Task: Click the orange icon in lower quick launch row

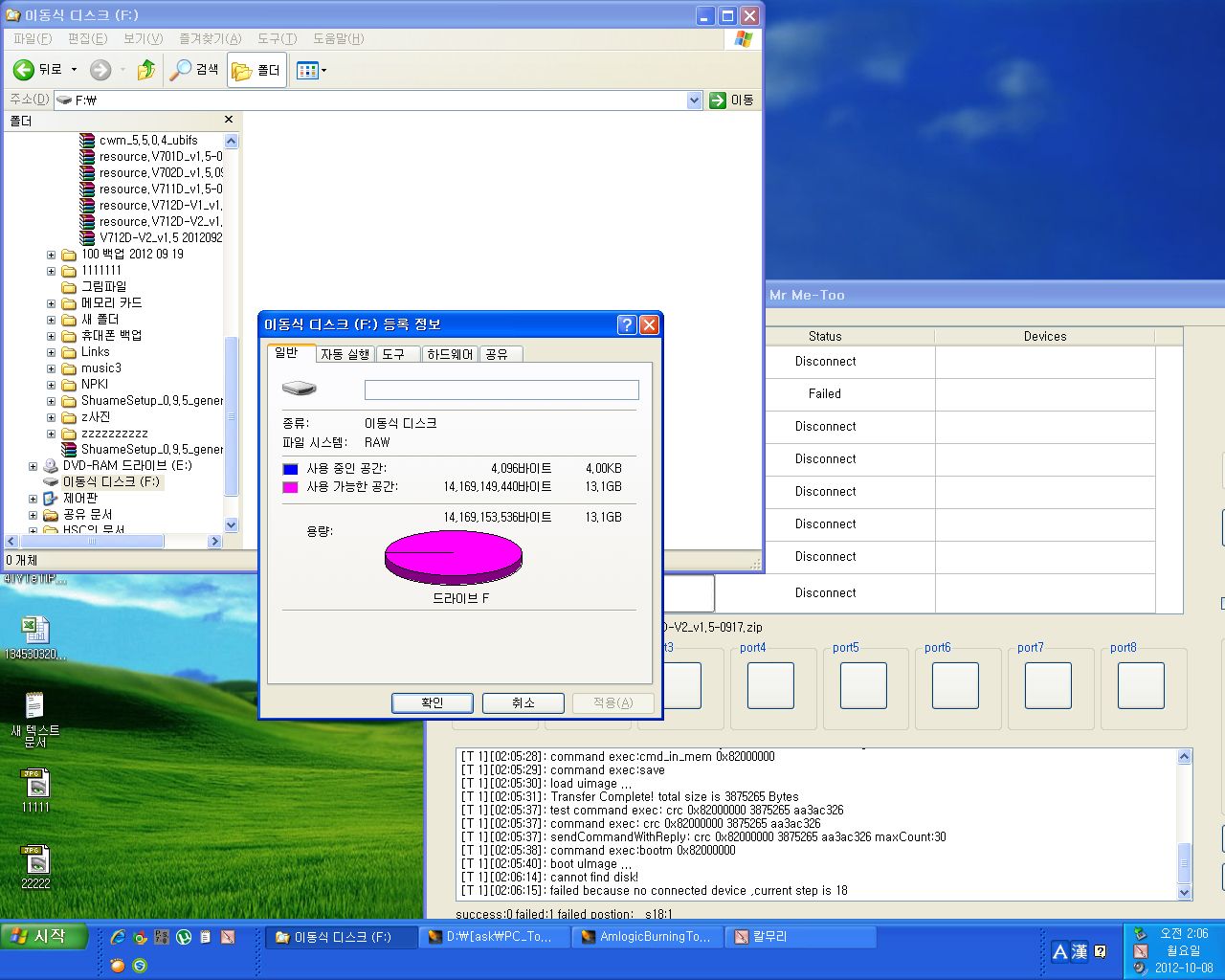Action: pyautogui.click(x=118, y=966)
